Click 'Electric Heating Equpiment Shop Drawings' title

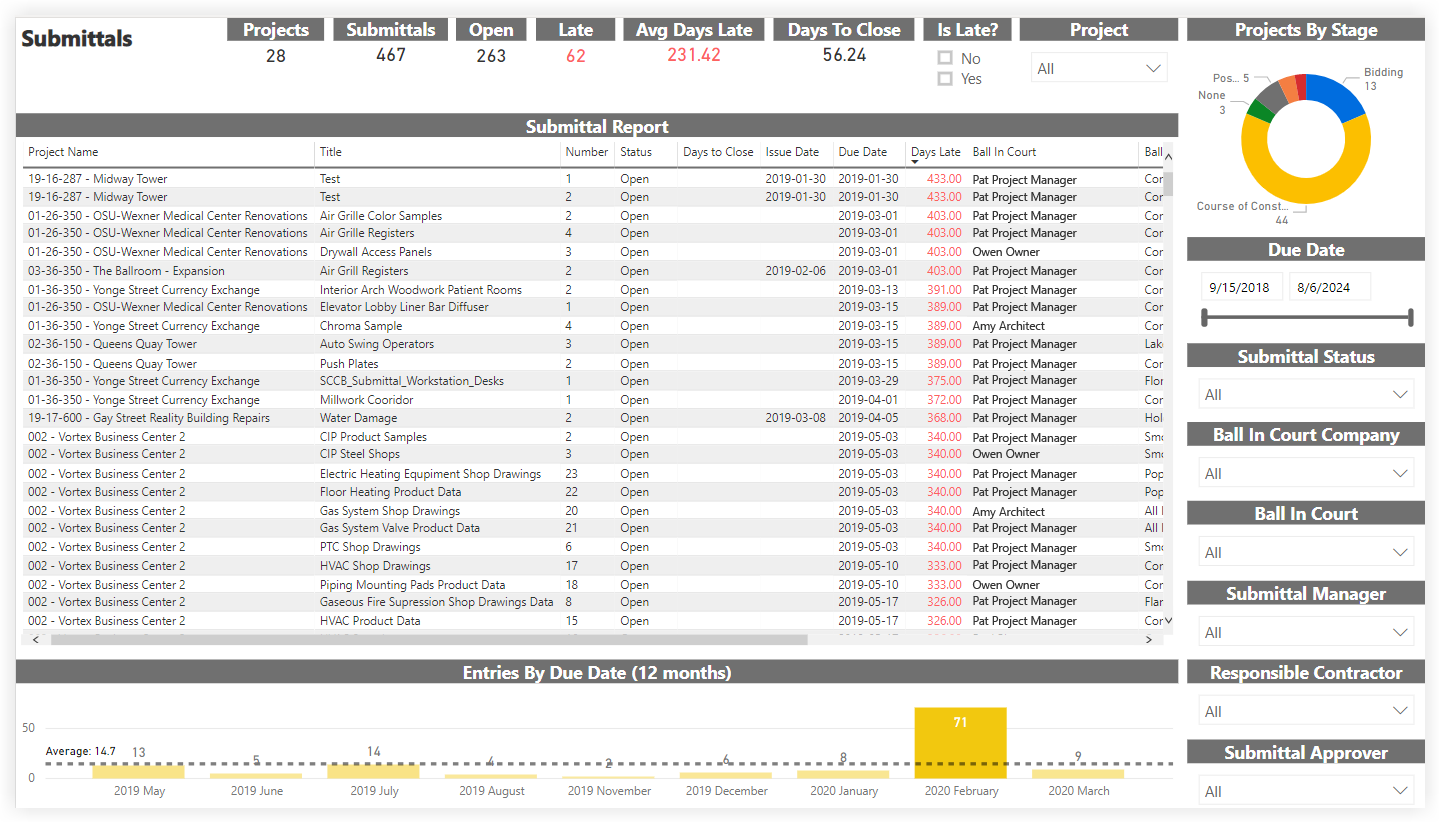[x=430, y=474]
